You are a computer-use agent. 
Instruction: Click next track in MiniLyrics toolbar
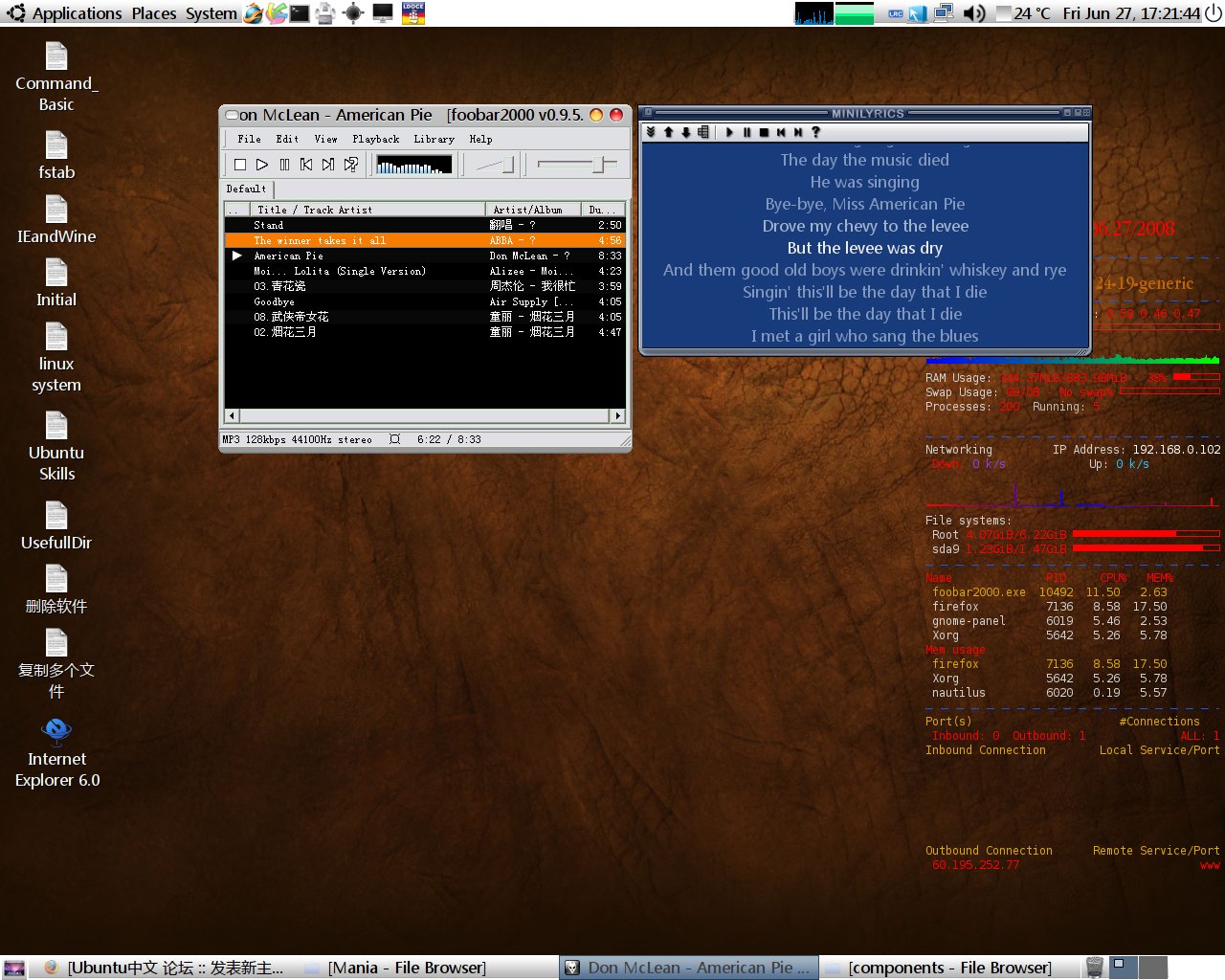click(798, 132)
